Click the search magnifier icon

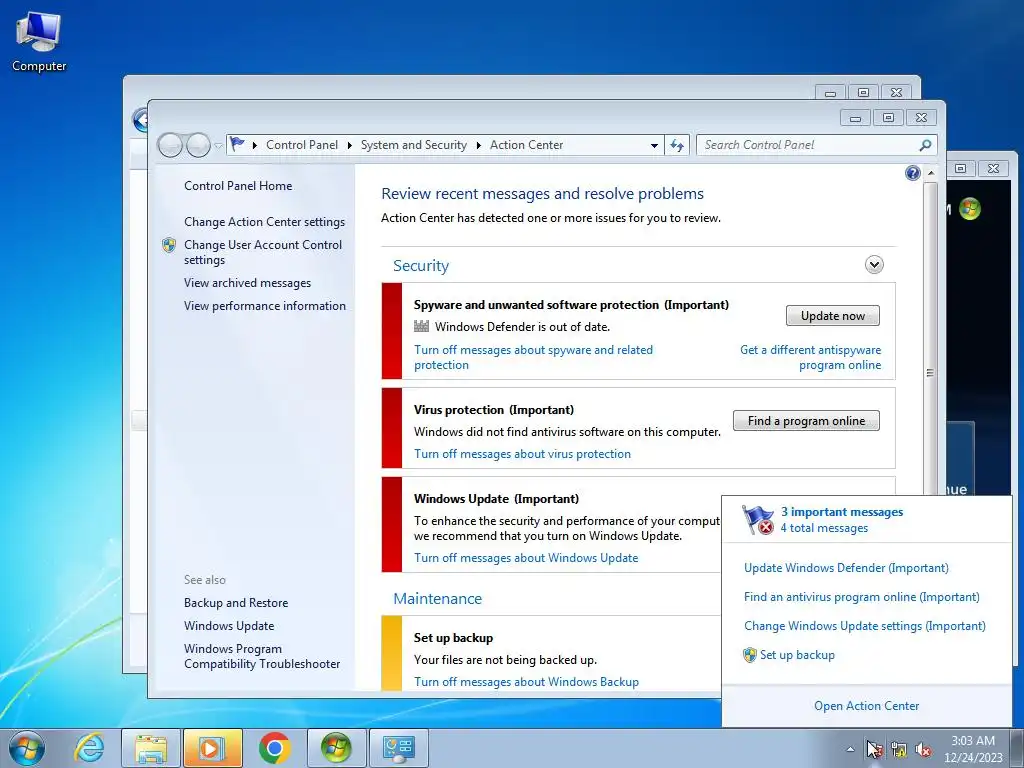coord(925,145)
